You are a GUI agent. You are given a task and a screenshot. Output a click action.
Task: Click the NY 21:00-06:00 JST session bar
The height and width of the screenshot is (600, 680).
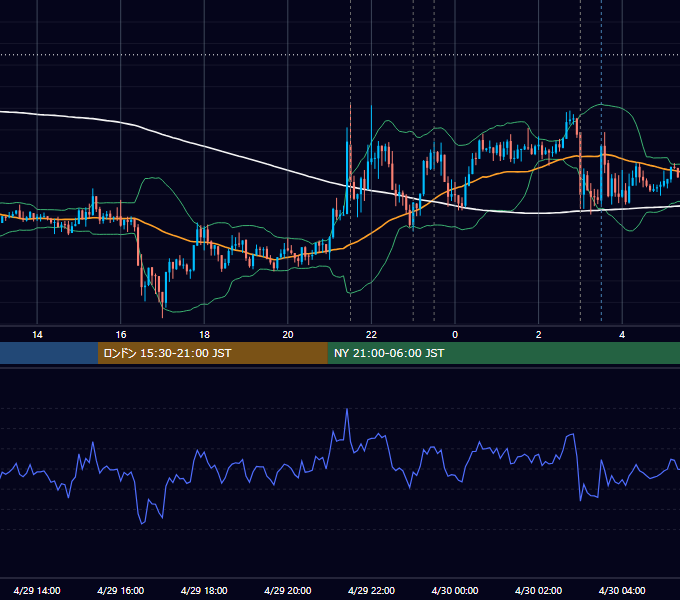click(x=503, y=353)
